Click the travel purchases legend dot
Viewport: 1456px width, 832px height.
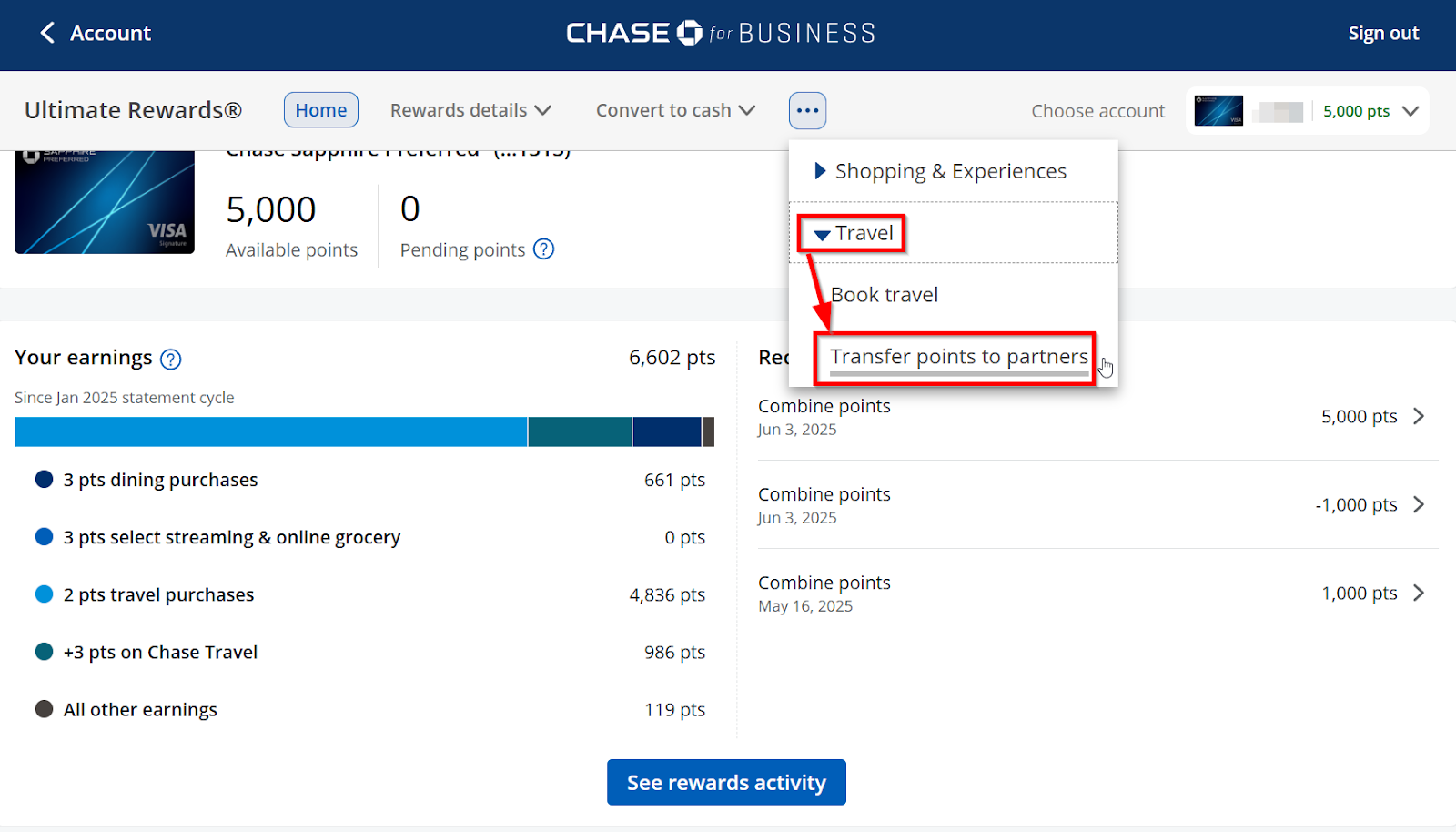44,594
